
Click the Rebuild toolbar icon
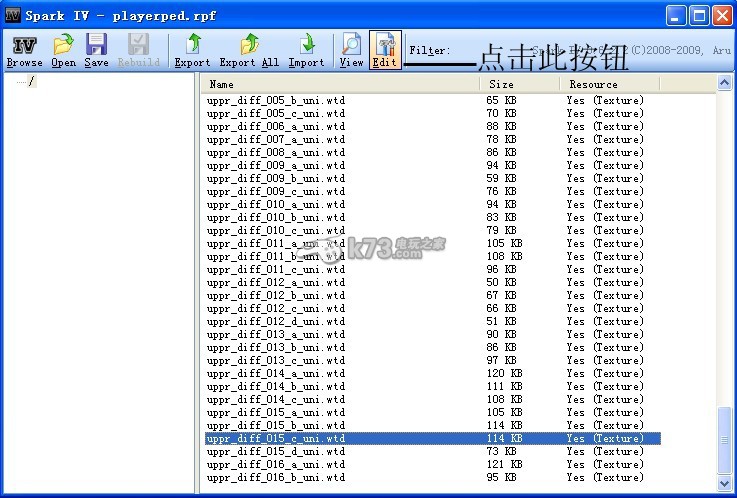pos(138,50)
